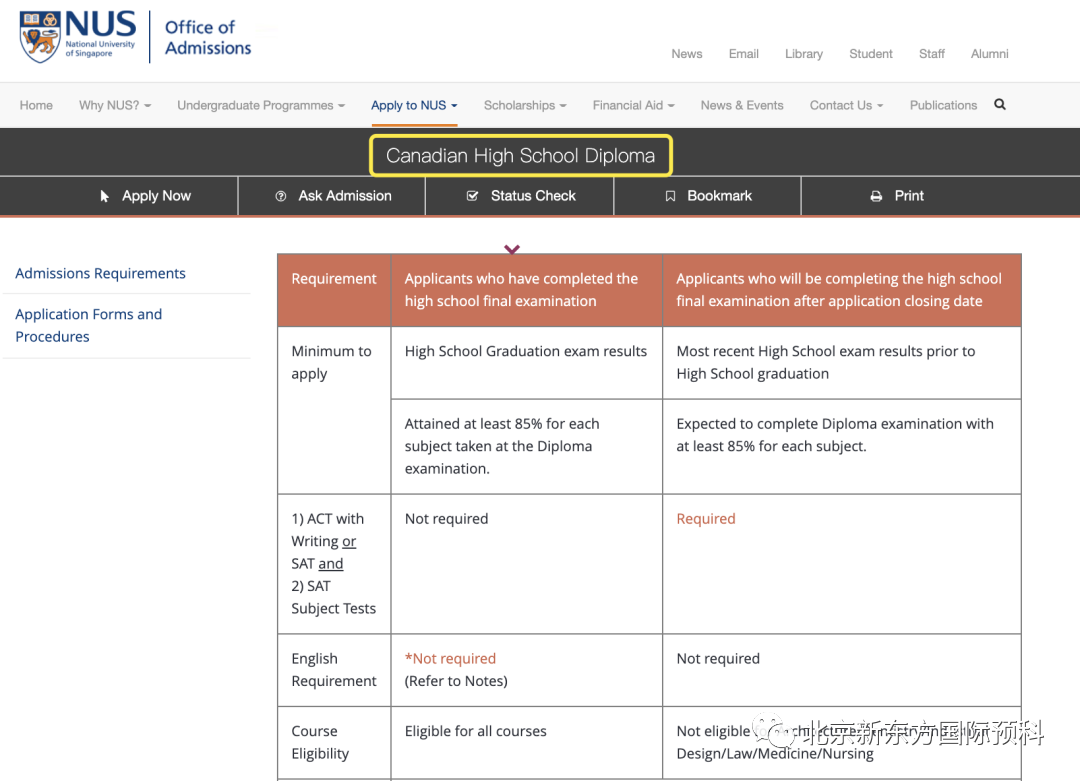Open the Financial Aid dropdown

(633, 105)
